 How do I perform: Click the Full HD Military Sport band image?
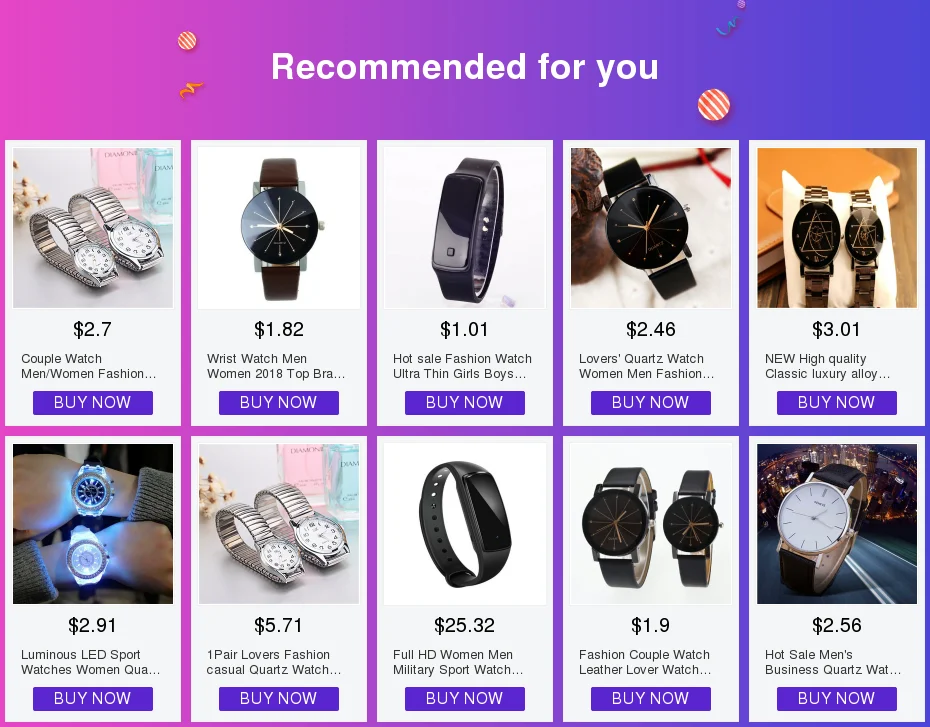(464, 524)
